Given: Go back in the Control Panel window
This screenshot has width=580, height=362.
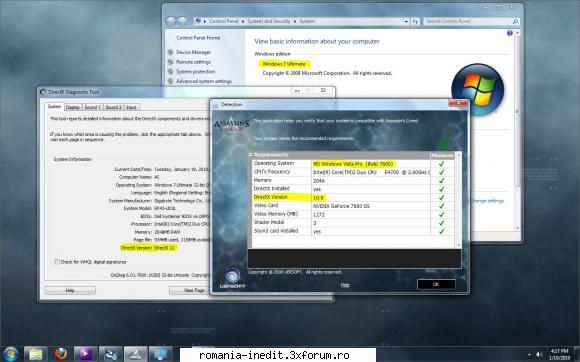Looking at the screenshot, I should [171, 21].
